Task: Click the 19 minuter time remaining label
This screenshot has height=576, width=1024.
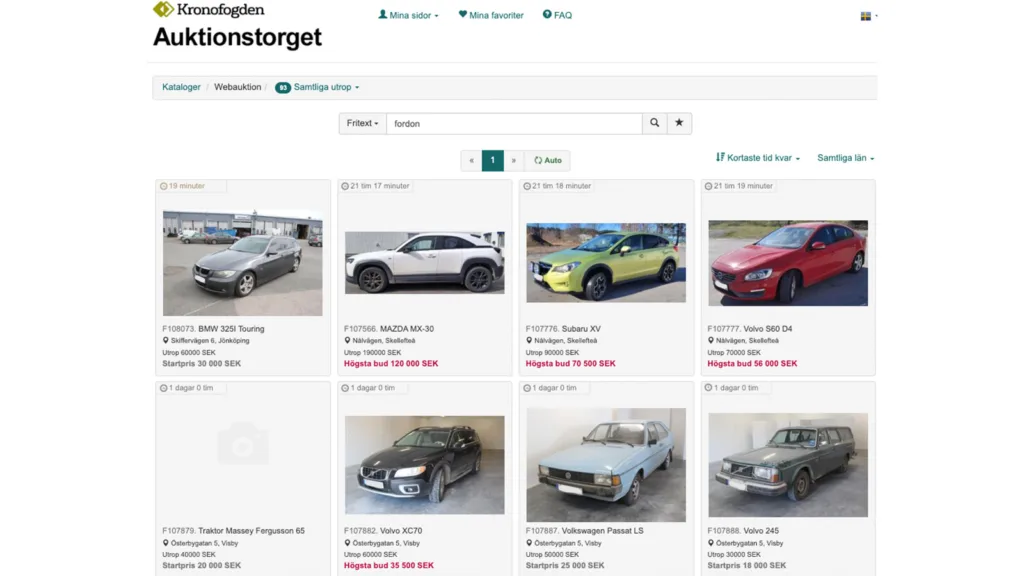Action: click(x=182, y=186)
